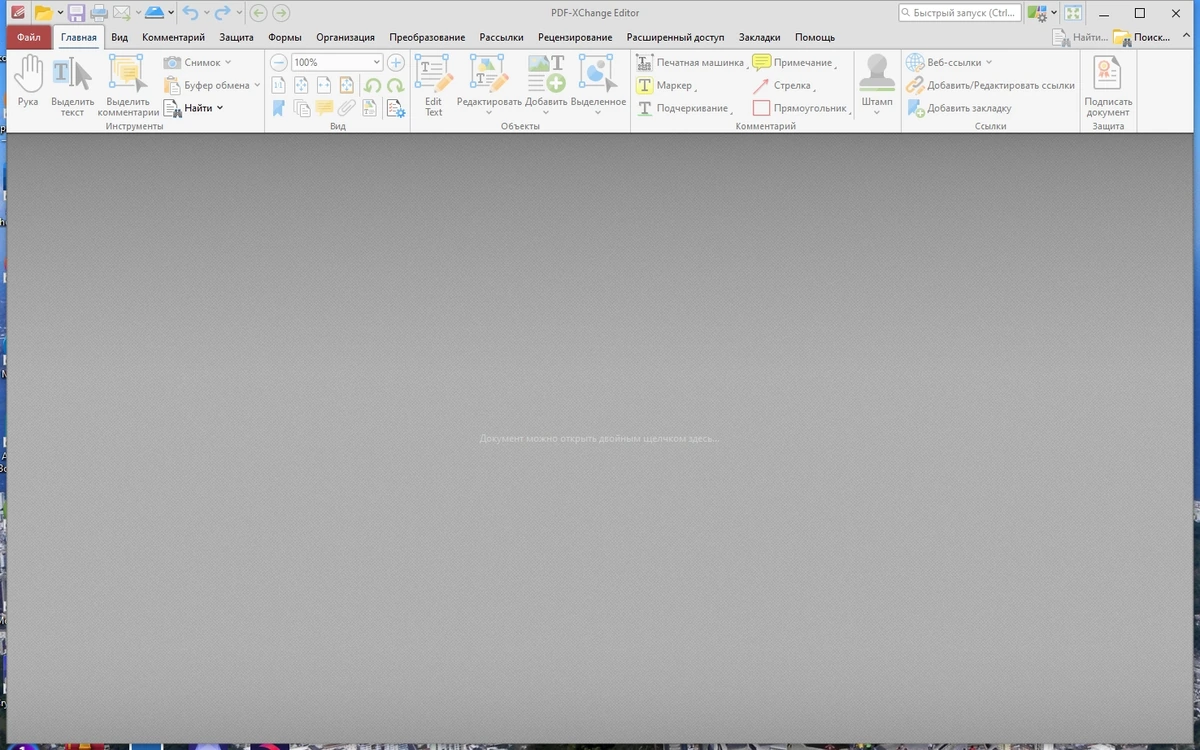The height and width of the screenshot is (750, 1200).
Task: Click Добавить/Редактировать ссылки
Action: 991,85
